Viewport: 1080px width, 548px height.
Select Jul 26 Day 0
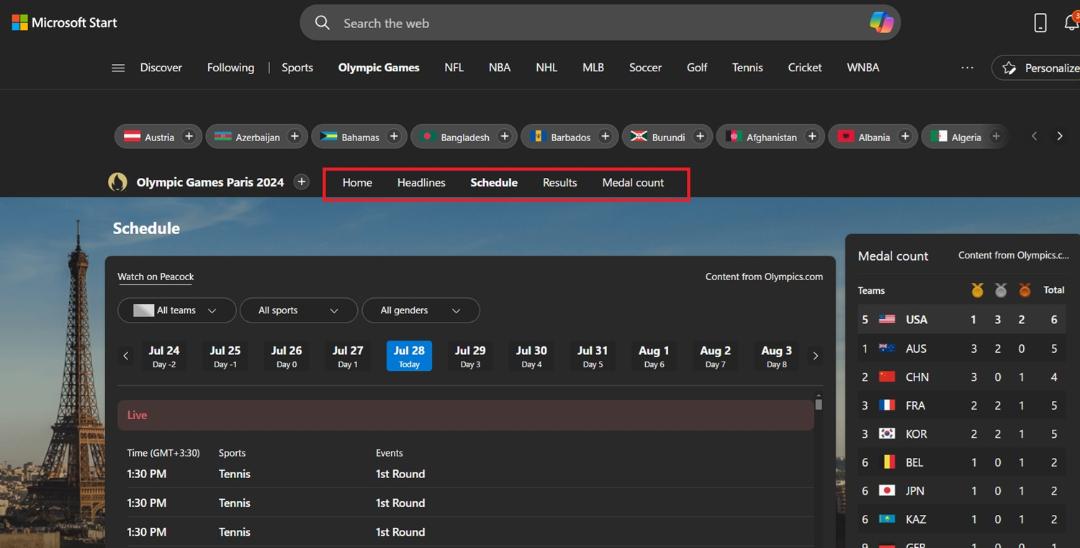287,356
